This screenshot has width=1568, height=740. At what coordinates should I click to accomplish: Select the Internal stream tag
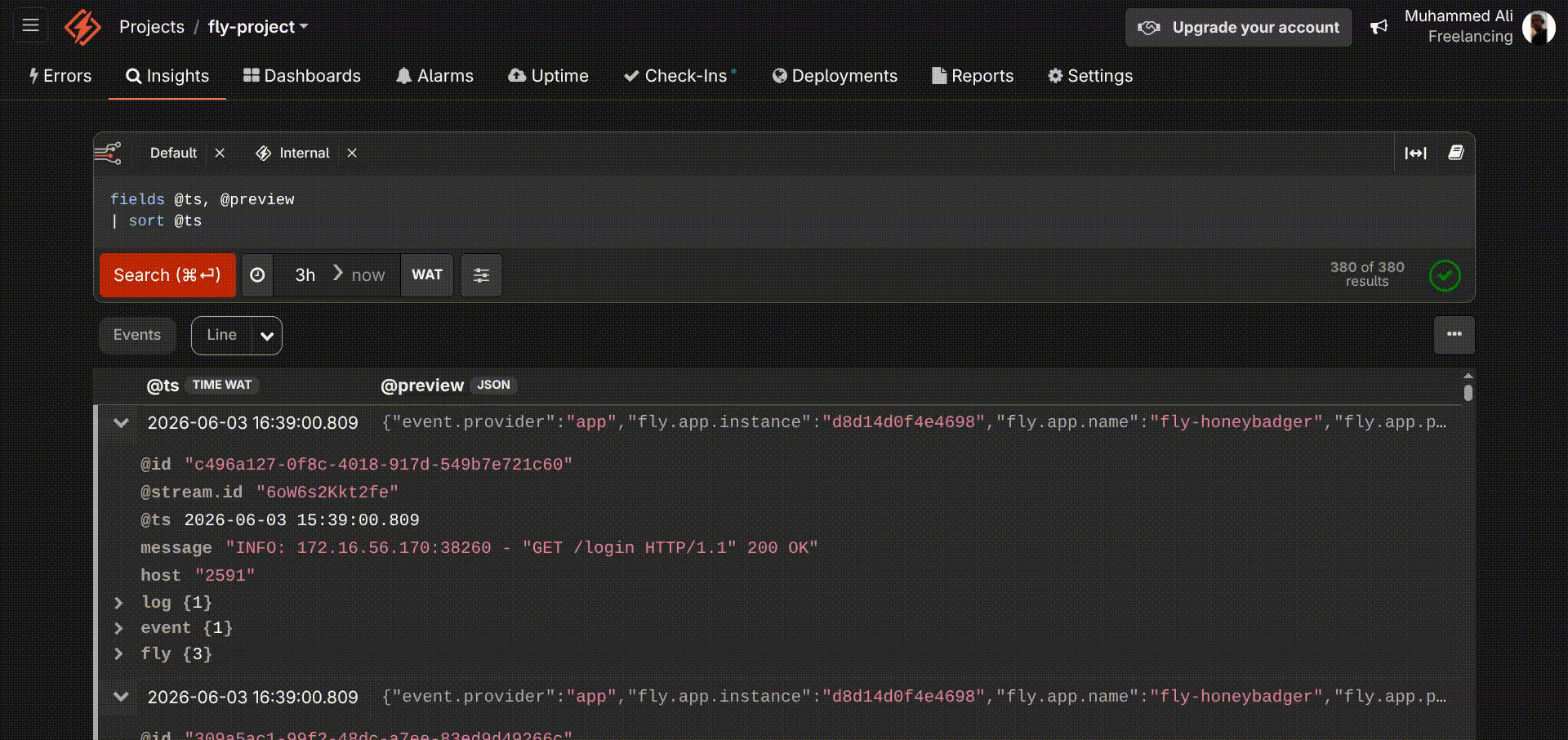tap(304, 153)
